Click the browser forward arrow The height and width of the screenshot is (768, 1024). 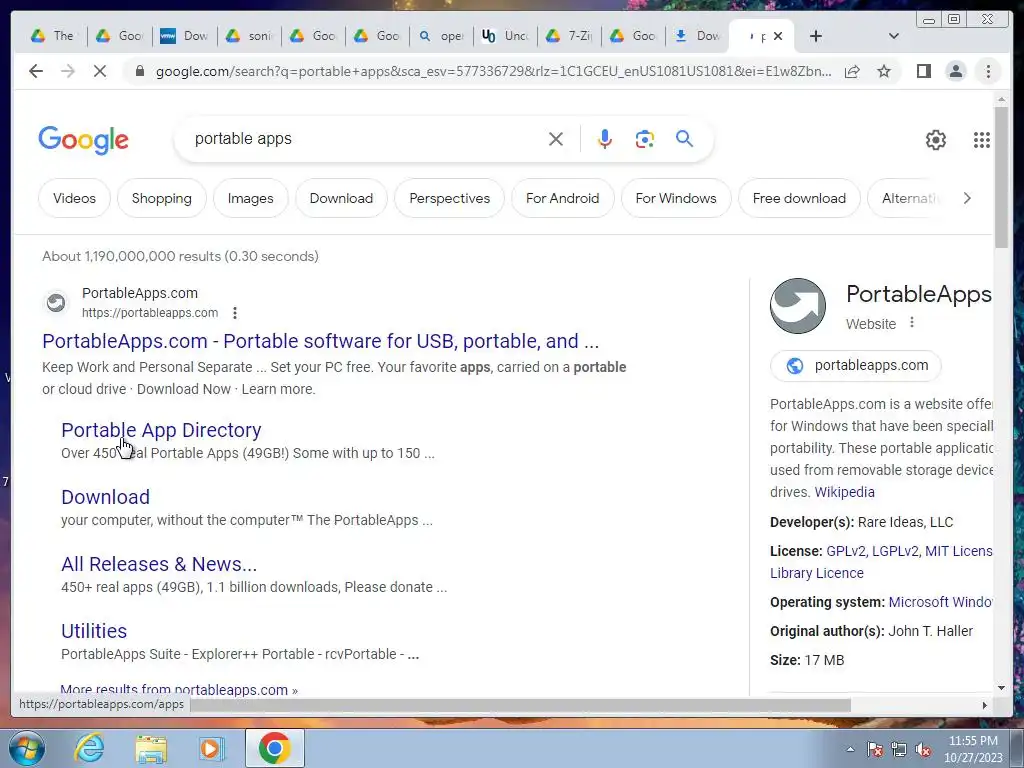coord(68,71)
